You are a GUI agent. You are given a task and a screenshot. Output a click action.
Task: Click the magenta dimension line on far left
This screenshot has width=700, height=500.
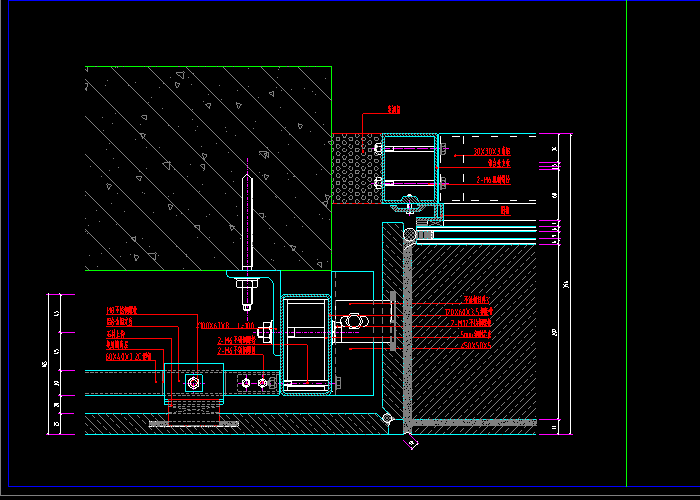click(60, 365)
